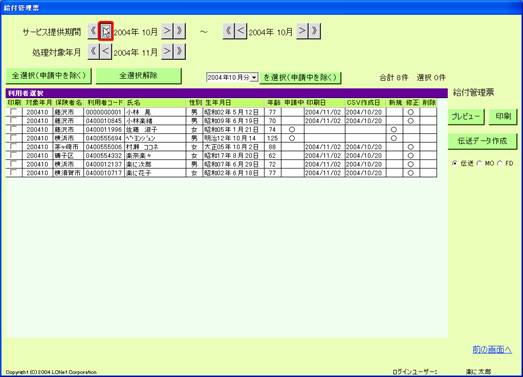
Task: Follow the 前の画面へ link
Action: (492, 349)
